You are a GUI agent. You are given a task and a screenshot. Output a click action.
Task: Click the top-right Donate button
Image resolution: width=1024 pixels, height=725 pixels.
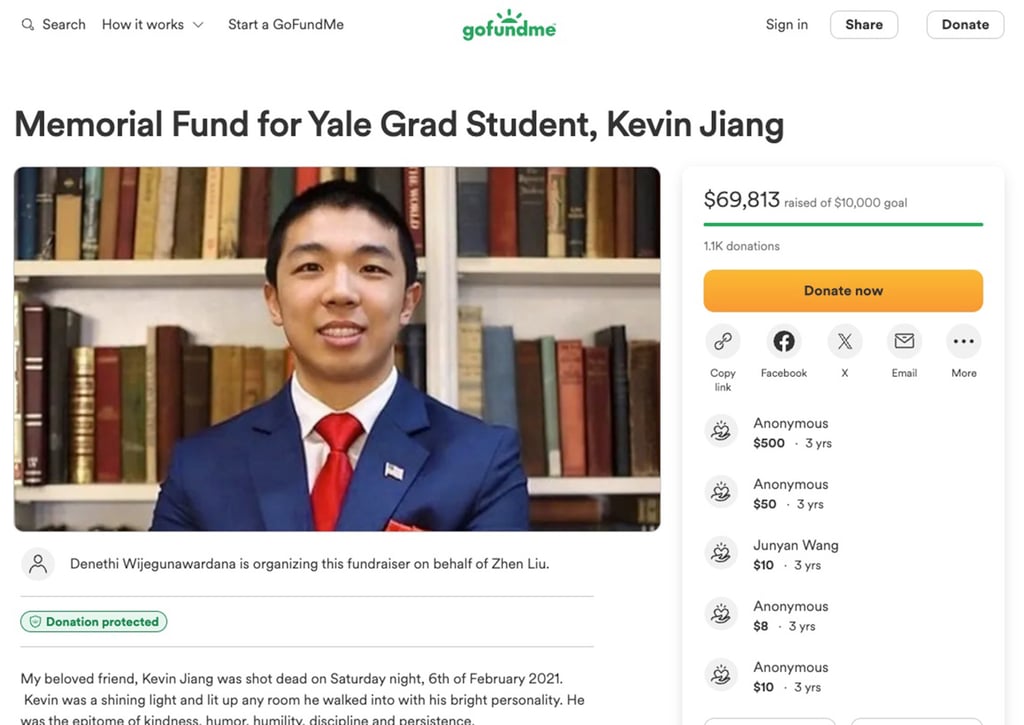pos(964,24)
